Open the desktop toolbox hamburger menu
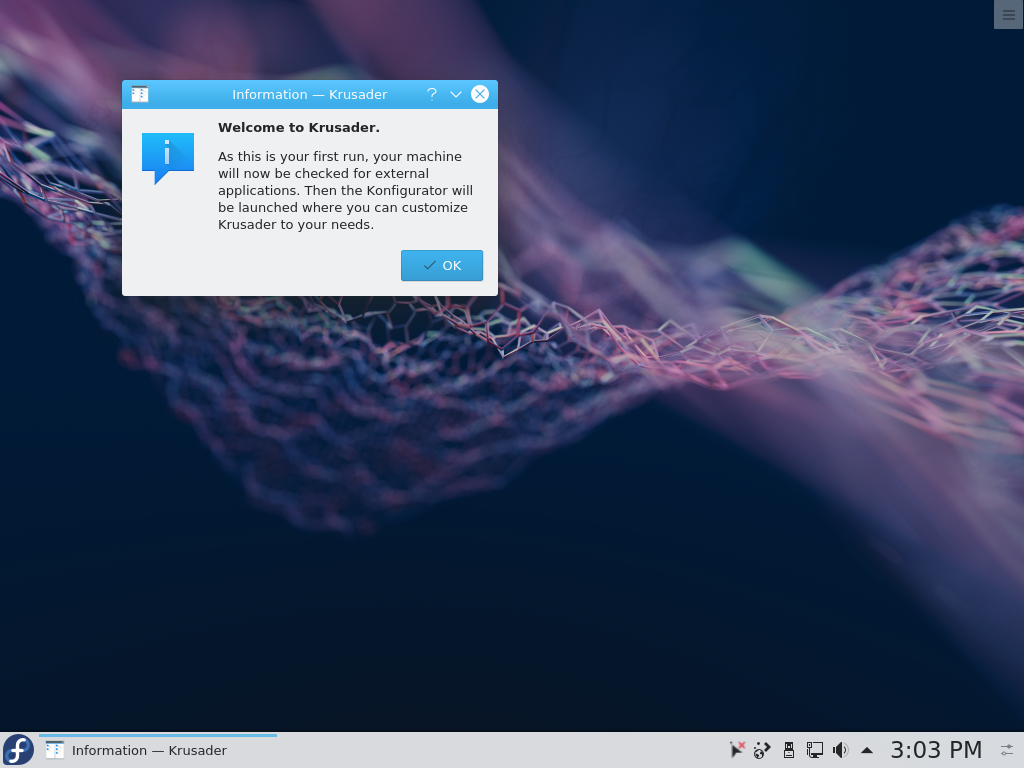Screen dimensions: 1024x768 1008,14
